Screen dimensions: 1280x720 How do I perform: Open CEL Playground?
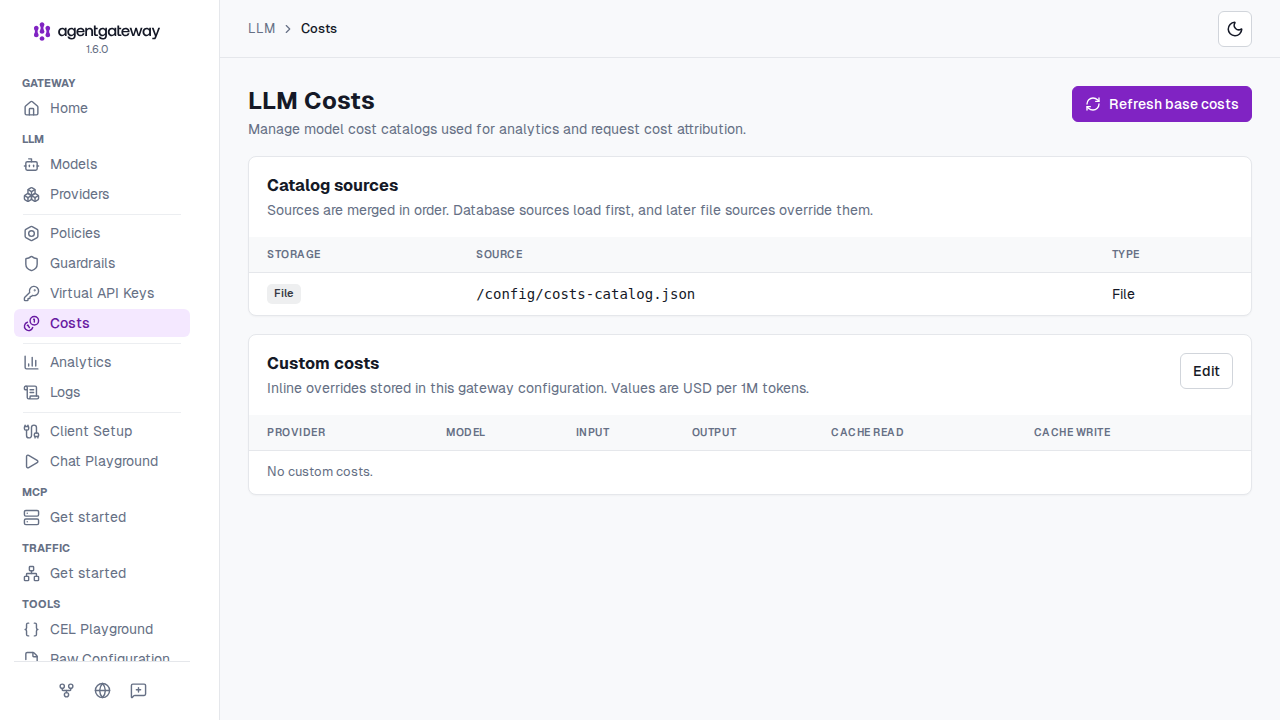tap(102, 629)
